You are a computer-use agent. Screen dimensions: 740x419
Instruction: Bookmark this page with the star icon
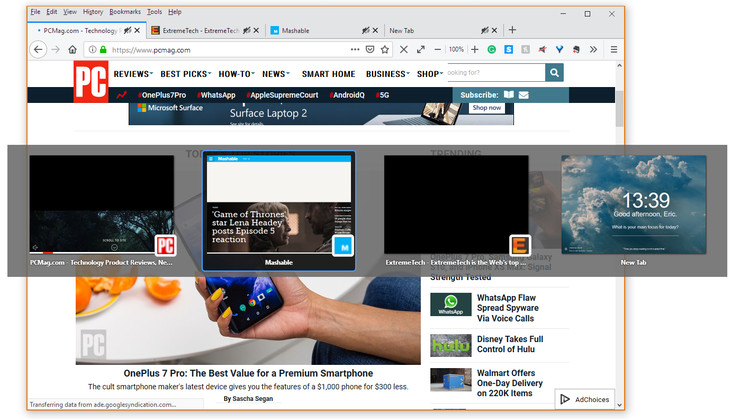point(385,50)
